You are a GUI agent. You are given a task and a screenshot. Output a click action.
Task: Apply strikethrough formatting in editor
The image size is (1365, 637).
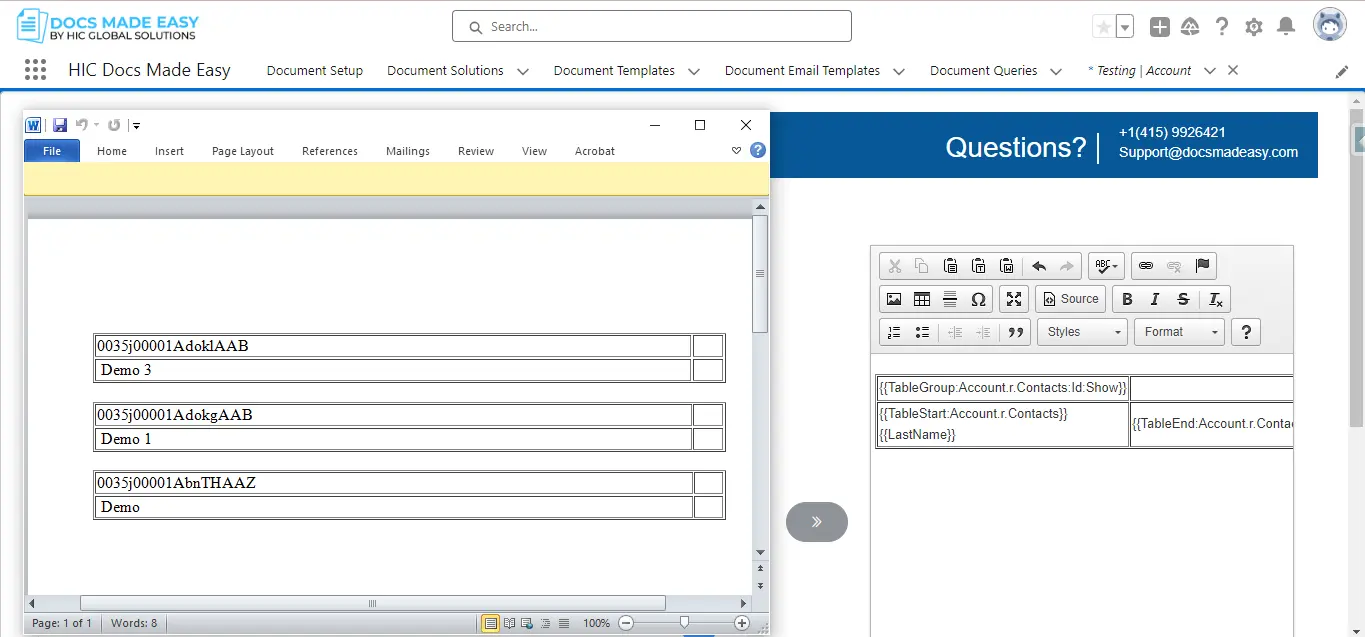tap(1183, 299)
